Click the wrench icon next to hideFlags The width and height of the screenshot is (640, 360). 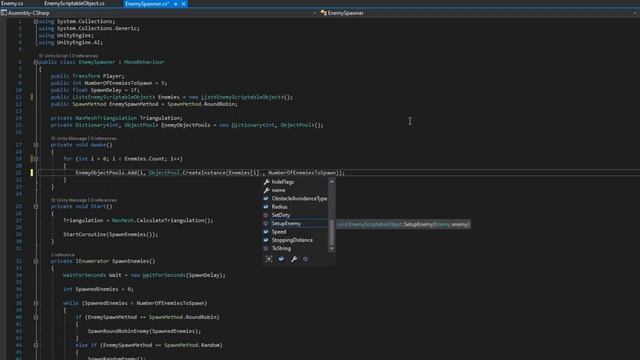pyautogui.click(x=266, y=182)
